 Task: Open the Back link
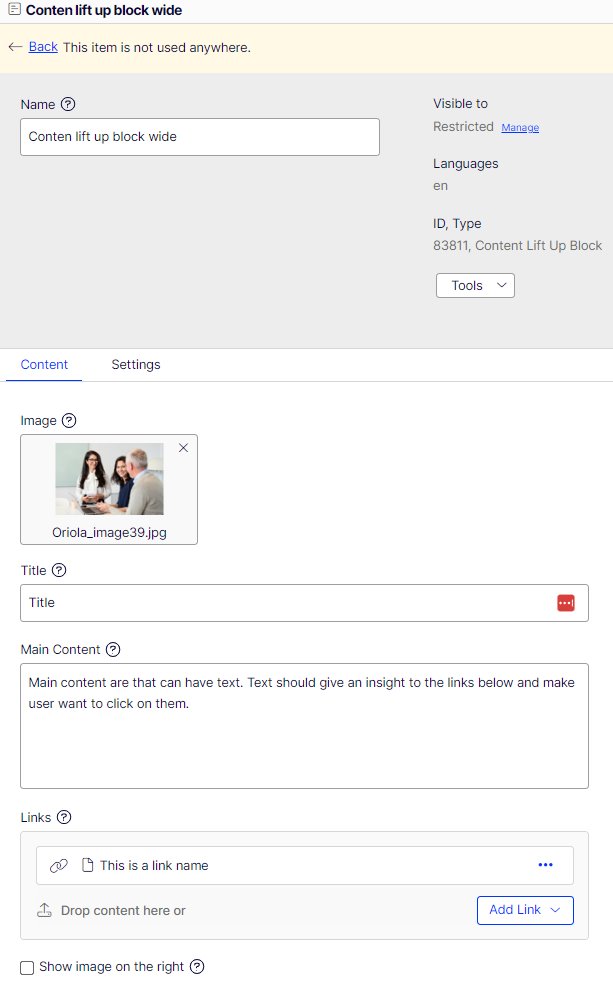coord(43,47)
